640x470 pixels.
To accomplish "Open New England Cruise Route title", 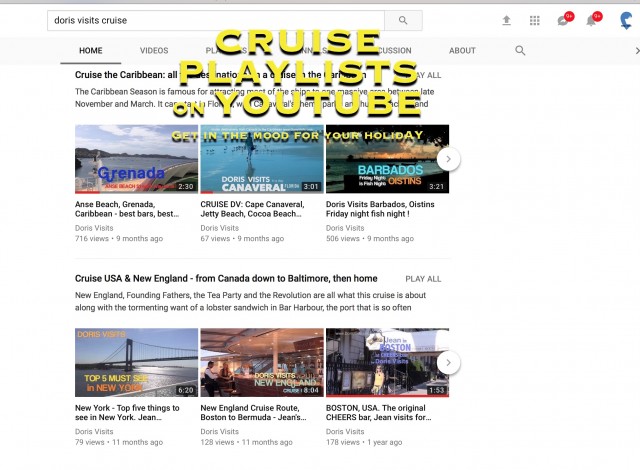I will click(253, 412).
